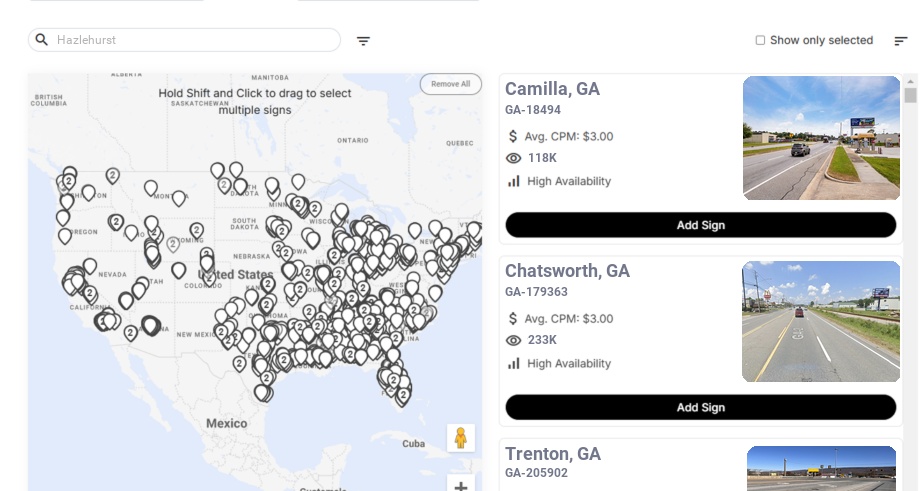Click the Remove All button on map
This screenshot has height=491, width=920.
click(x=450, y=84)
